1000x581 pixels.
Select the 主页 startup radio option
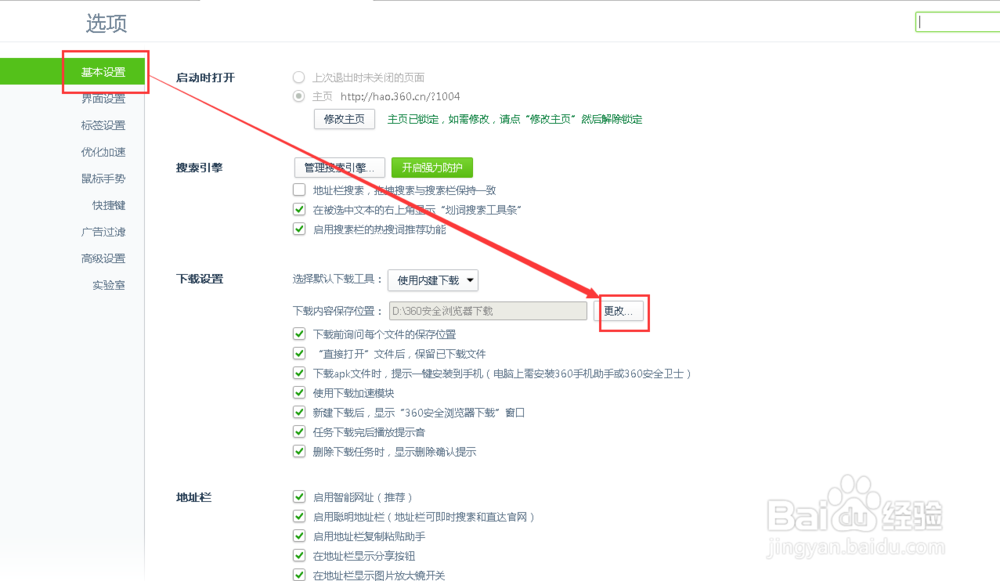tap(298, 96)
